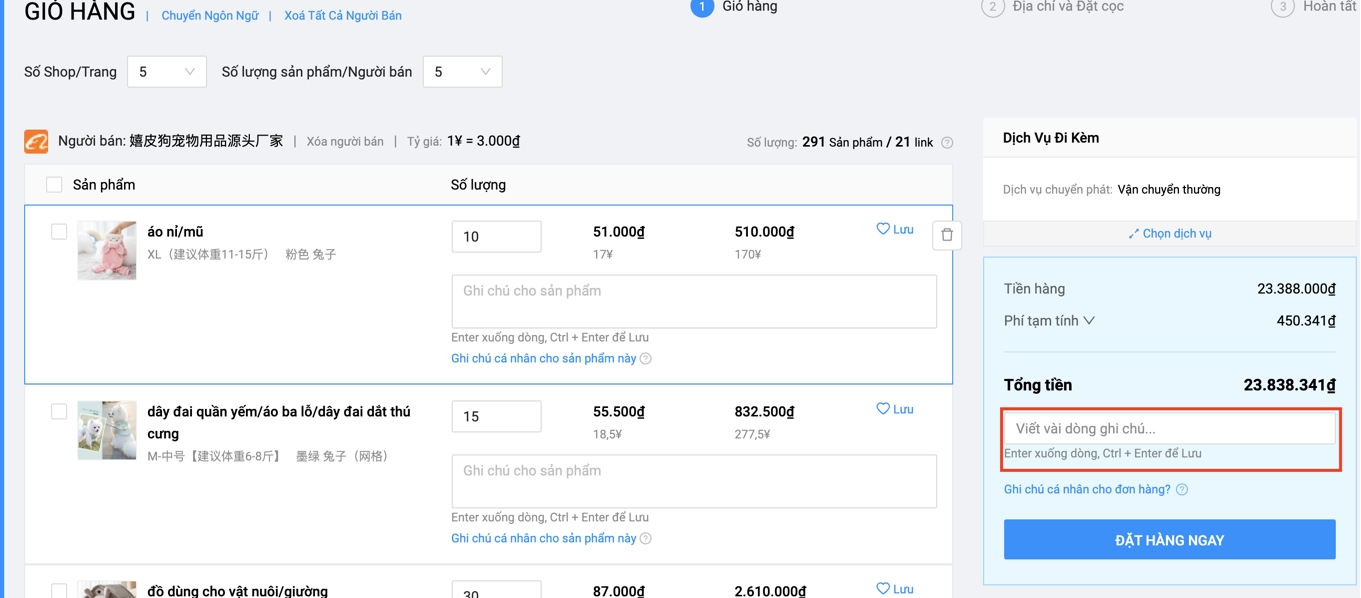
Task: Click the expand icon beside Chọn dịch vụ
Action: pos(1133,234)
